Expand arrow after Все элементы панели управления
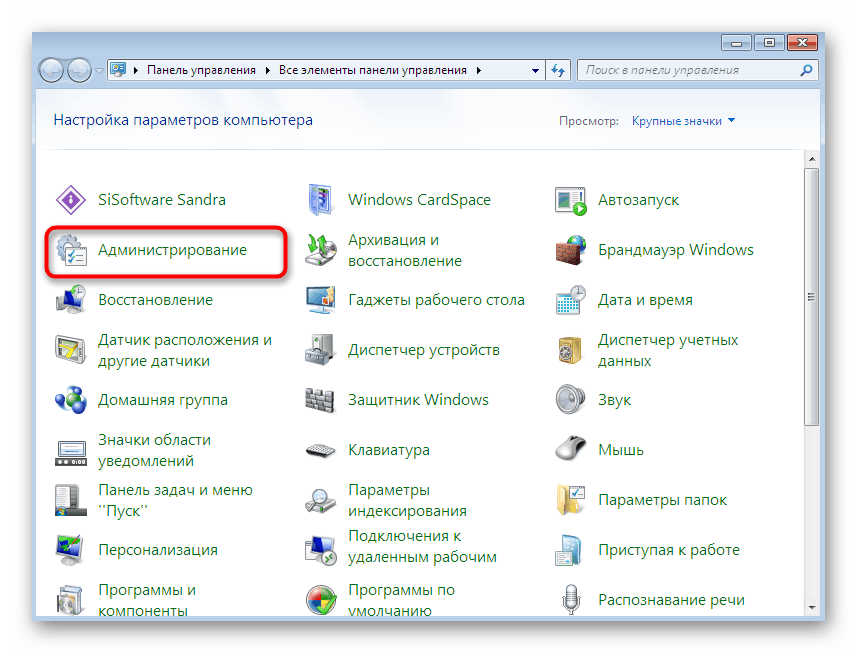857x653 pixels. (x=479, y=70)
